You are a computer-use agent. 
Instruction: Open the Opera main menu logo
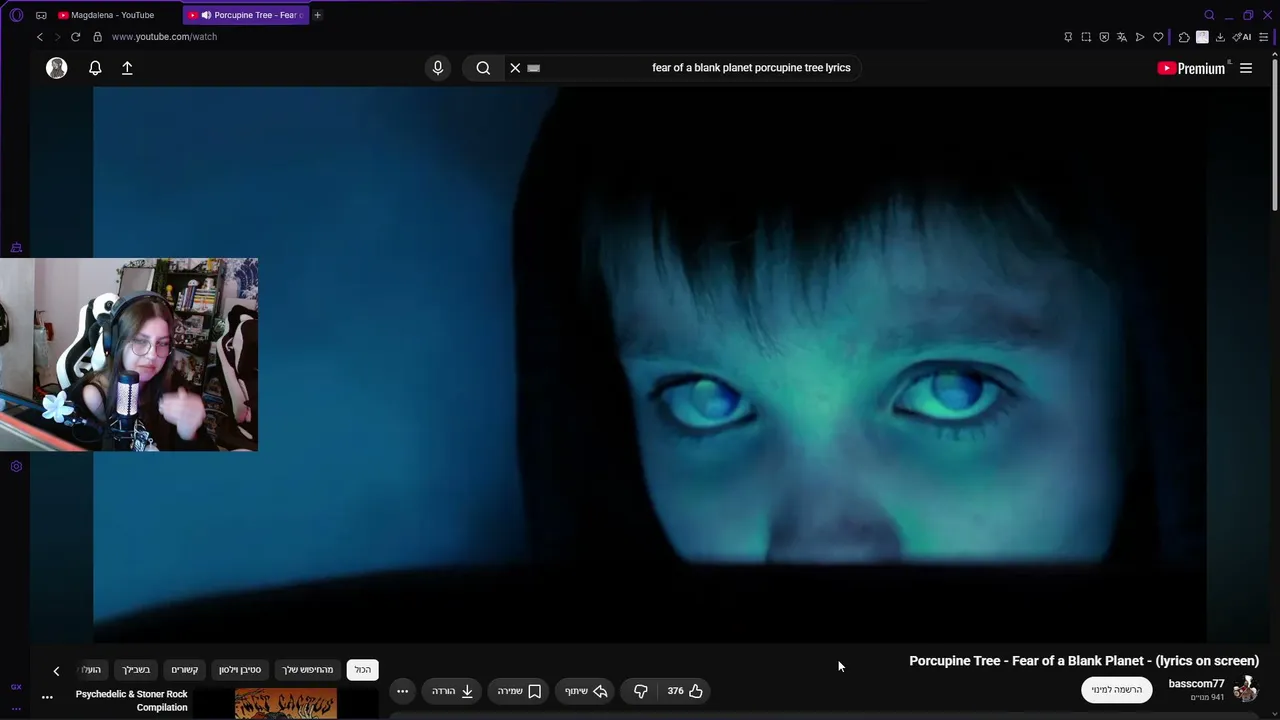[16, 15]
